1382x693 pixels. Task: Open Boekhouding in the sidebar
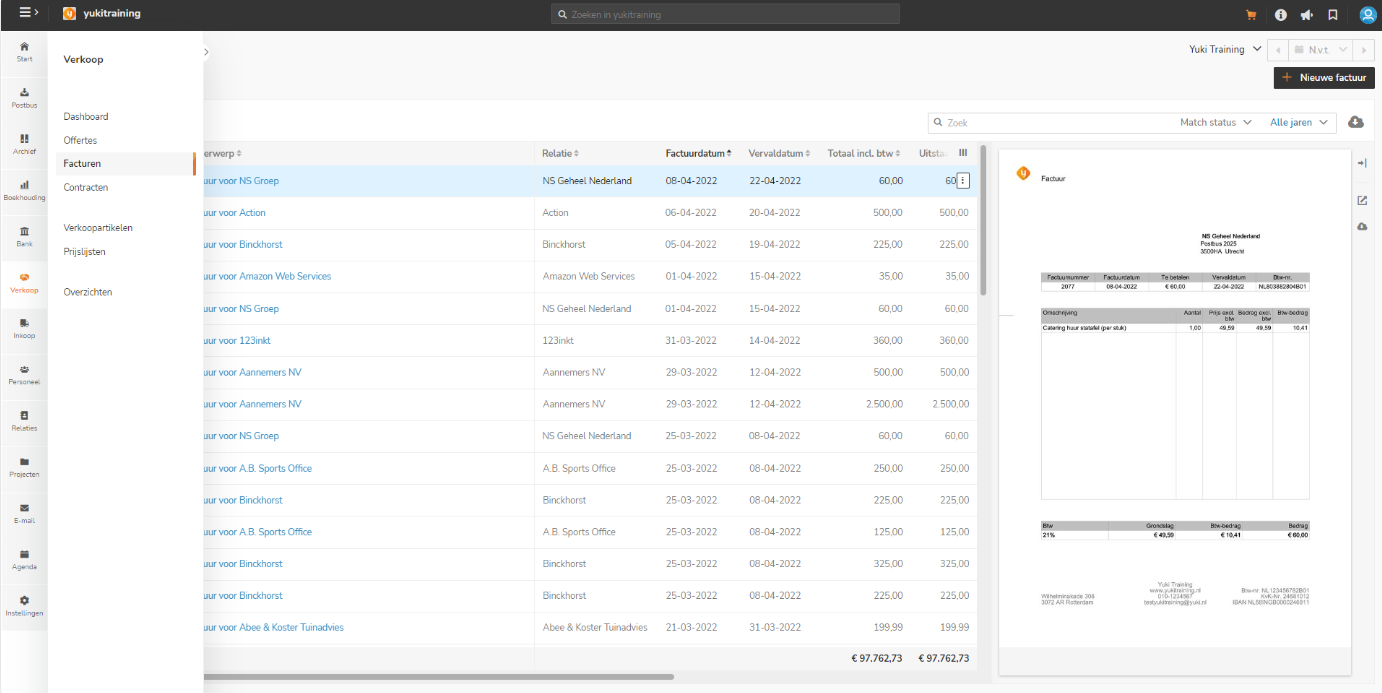pyautogui.click(x=24, y=190)
